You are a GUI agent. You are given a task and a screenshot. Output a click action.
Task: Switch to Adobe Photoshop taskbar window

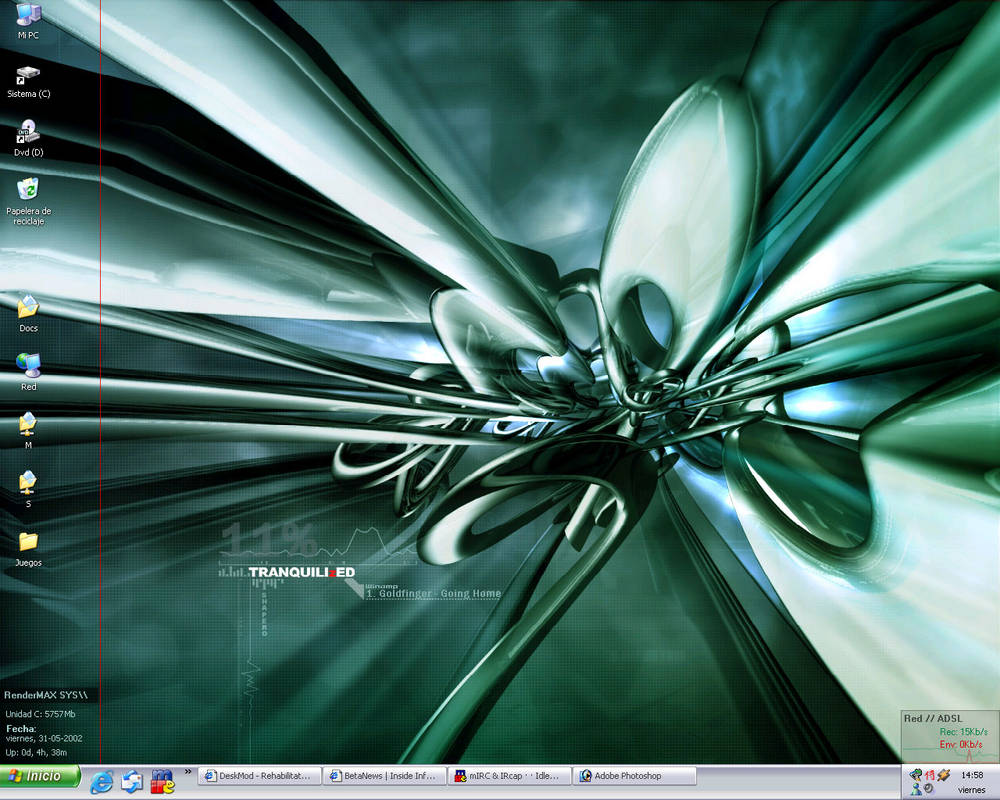634,776
